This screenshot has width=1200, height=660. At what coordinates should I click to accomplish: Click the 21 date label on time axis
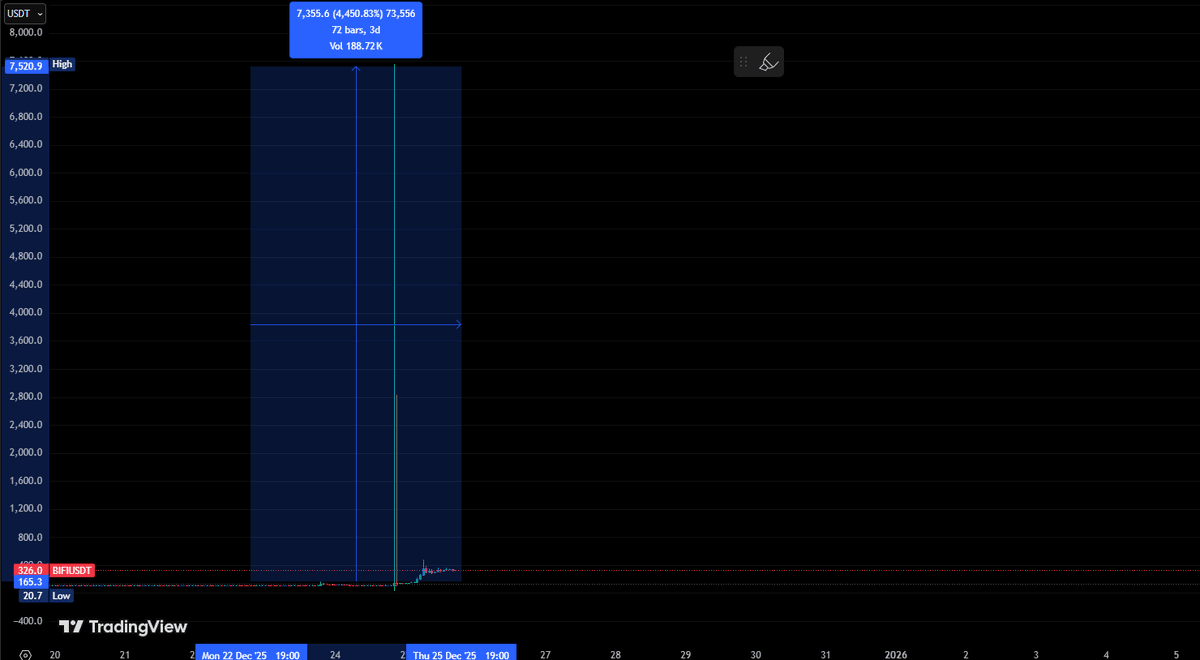pos(125,655)
